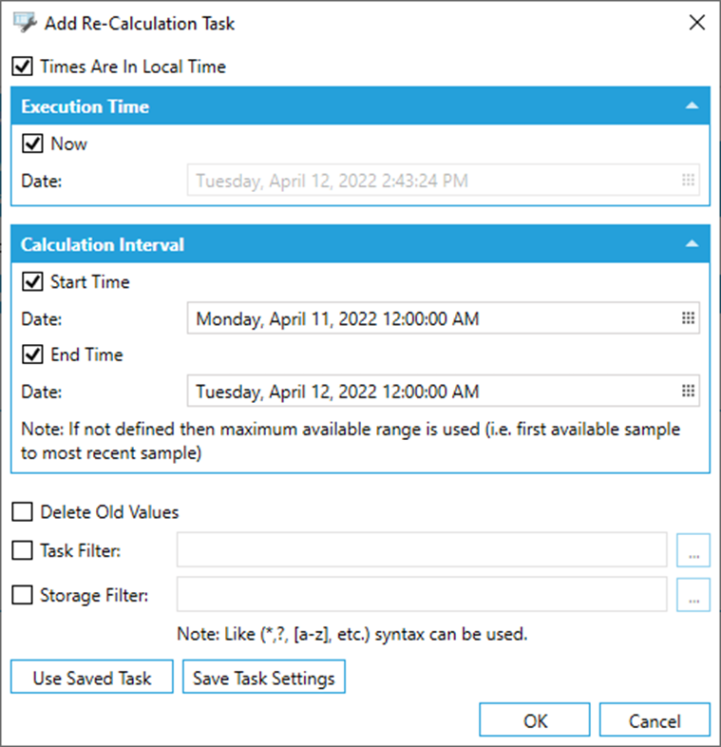This screenshot has width=721, height=747.
Task: Collapse the Execution Time section
Action: 692,106
